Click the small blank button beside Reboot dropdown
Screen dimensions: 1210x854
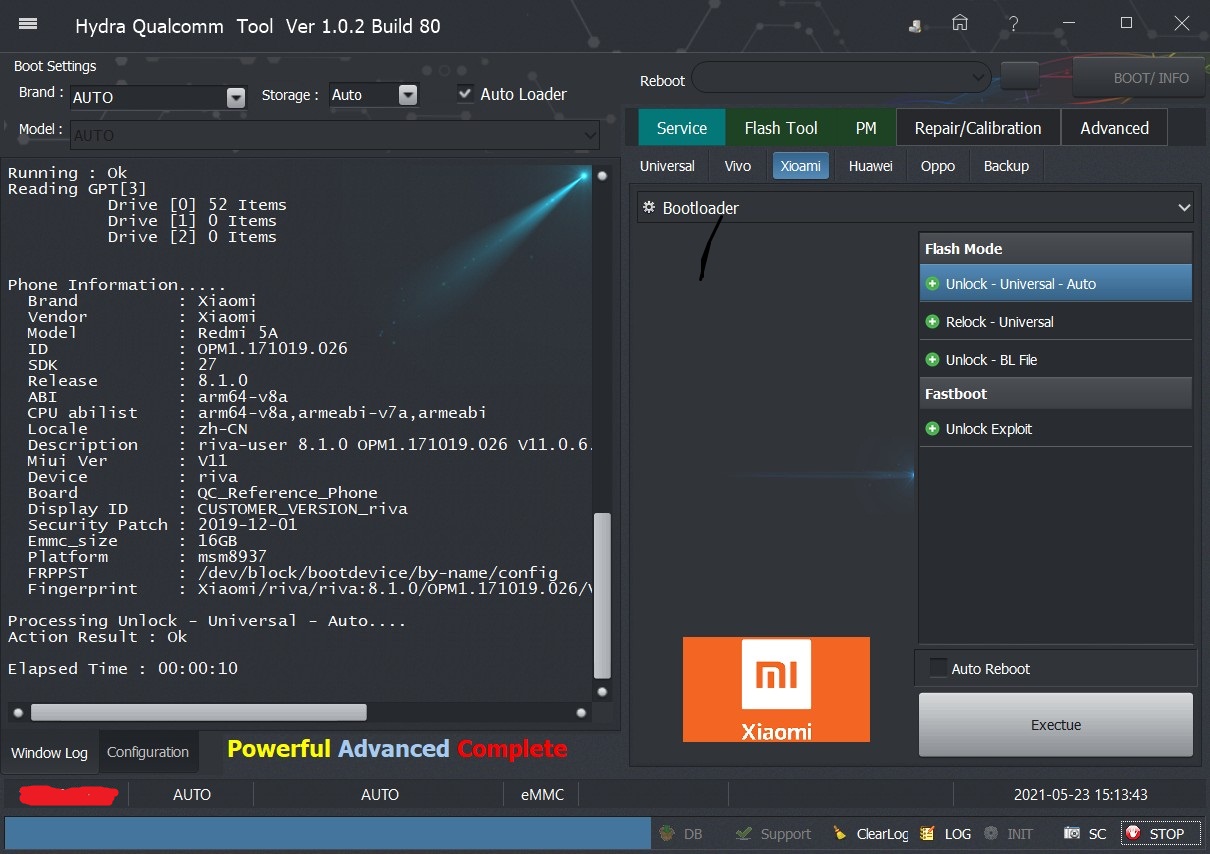(x=1020, y=76)
